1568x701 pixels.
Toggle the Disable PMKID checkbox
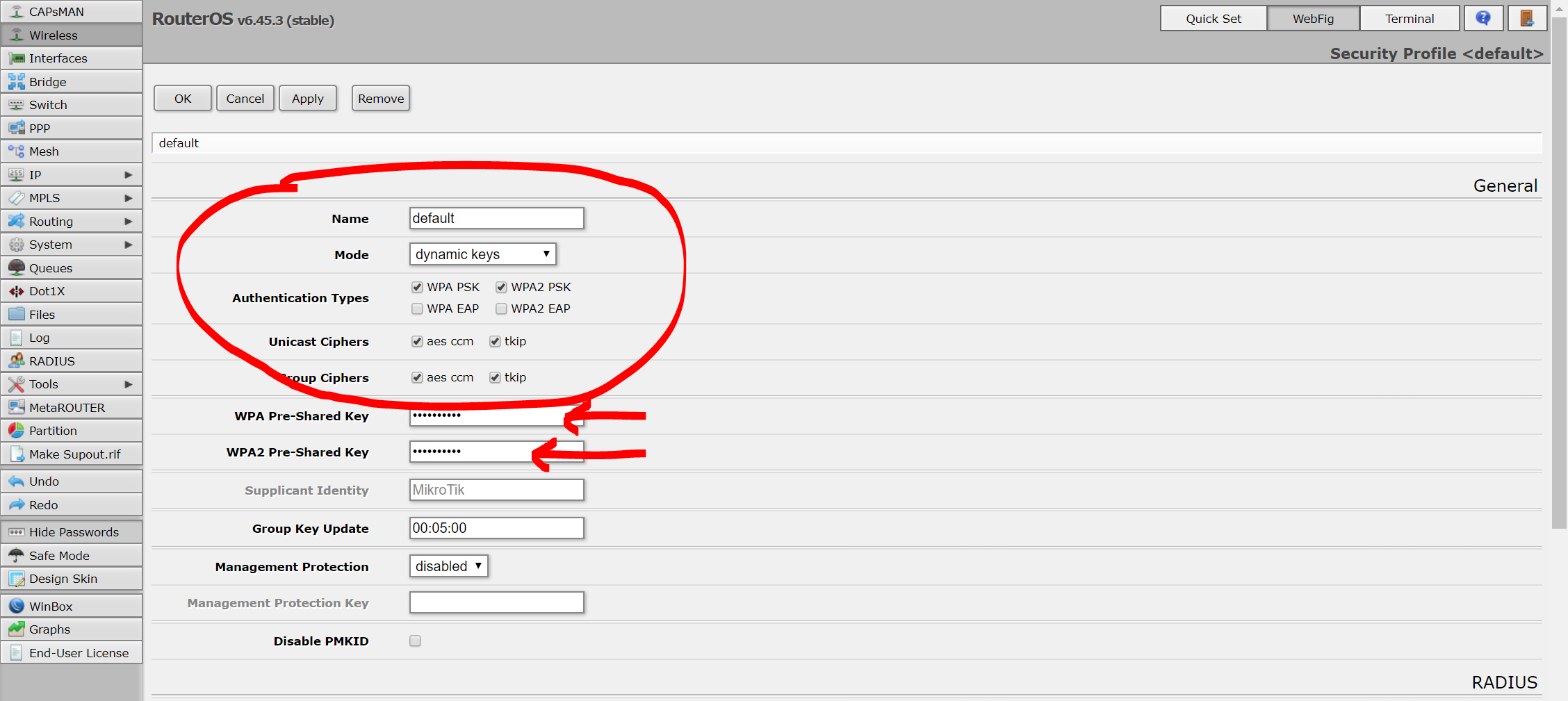(x=415, y=641)
